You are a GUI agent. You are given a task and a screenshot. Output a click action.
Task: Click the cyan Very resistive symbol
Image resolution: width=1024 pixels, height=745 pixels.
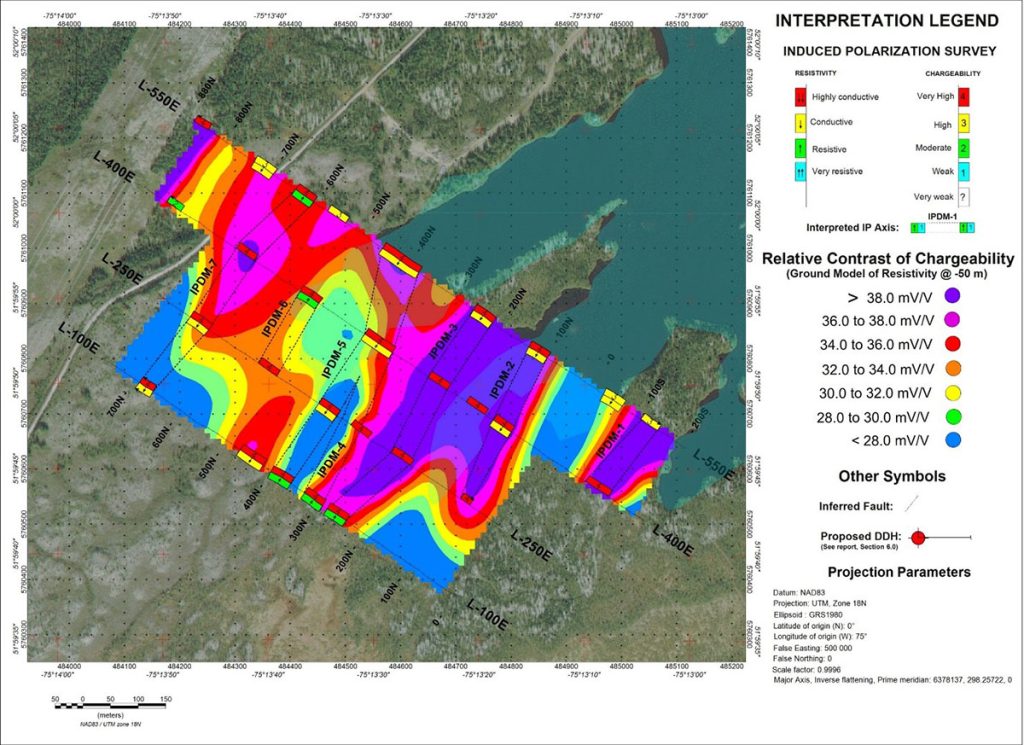[x=802, y=172]
